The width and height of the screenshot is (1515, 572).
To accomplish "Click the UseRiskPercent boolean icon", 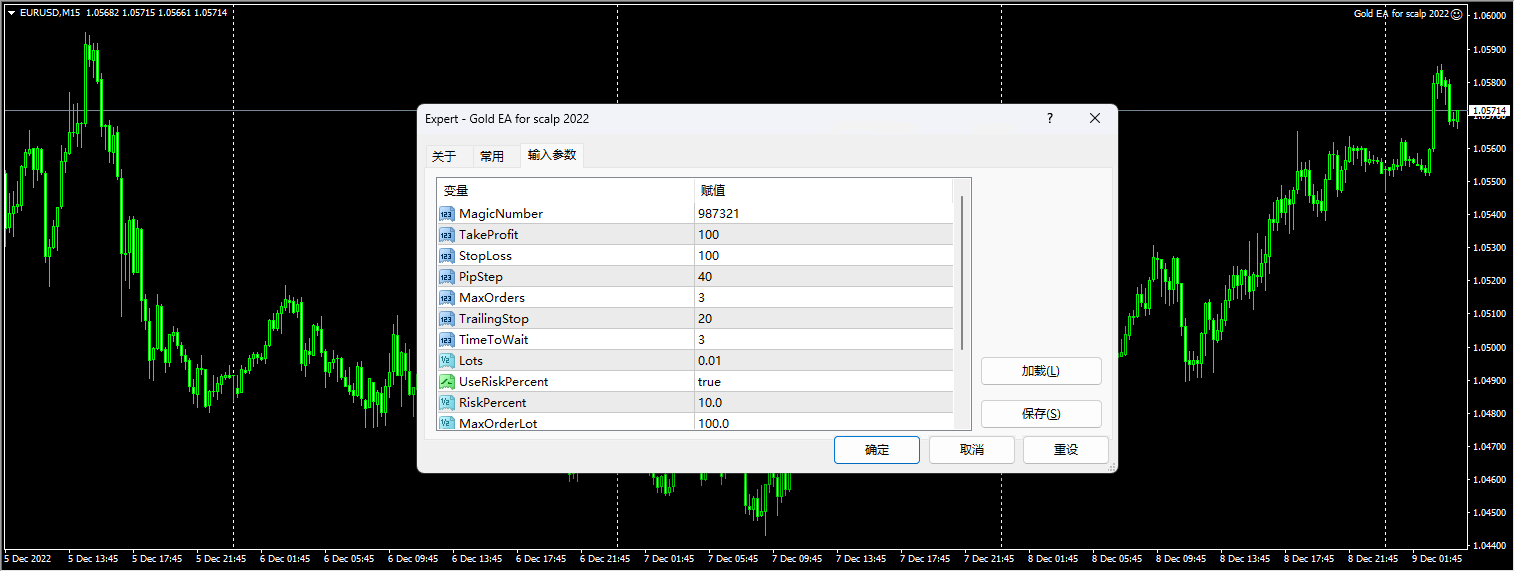I will (446, 381).
